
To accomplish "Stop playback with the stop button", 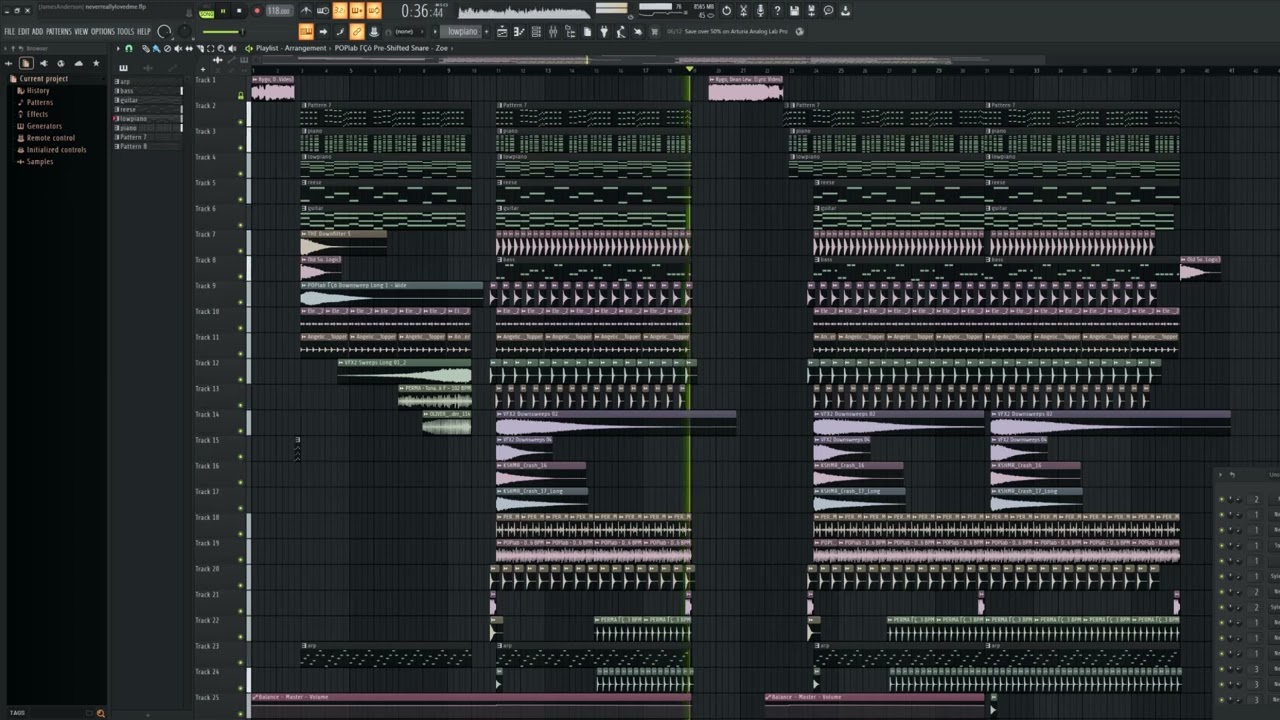I will [x=239, y=10].
